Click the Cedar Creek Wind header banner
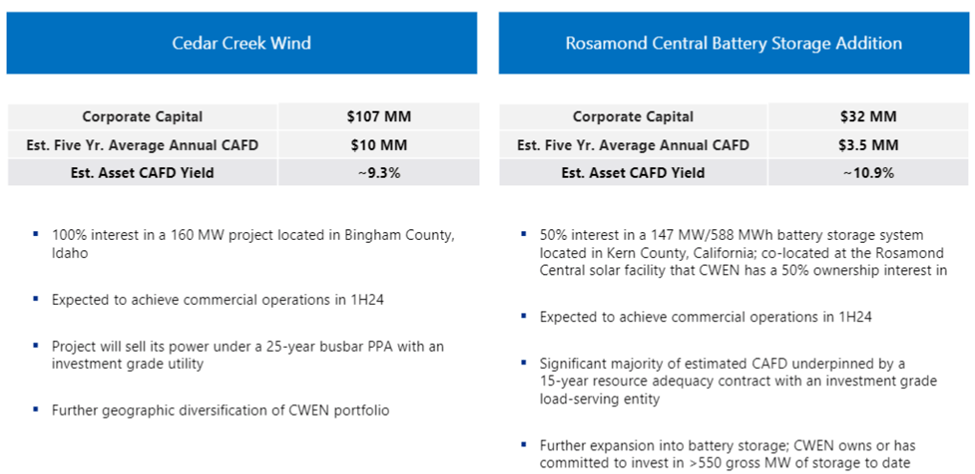The height and width of the screenshot is (474, 975). [x=241, y=43]
